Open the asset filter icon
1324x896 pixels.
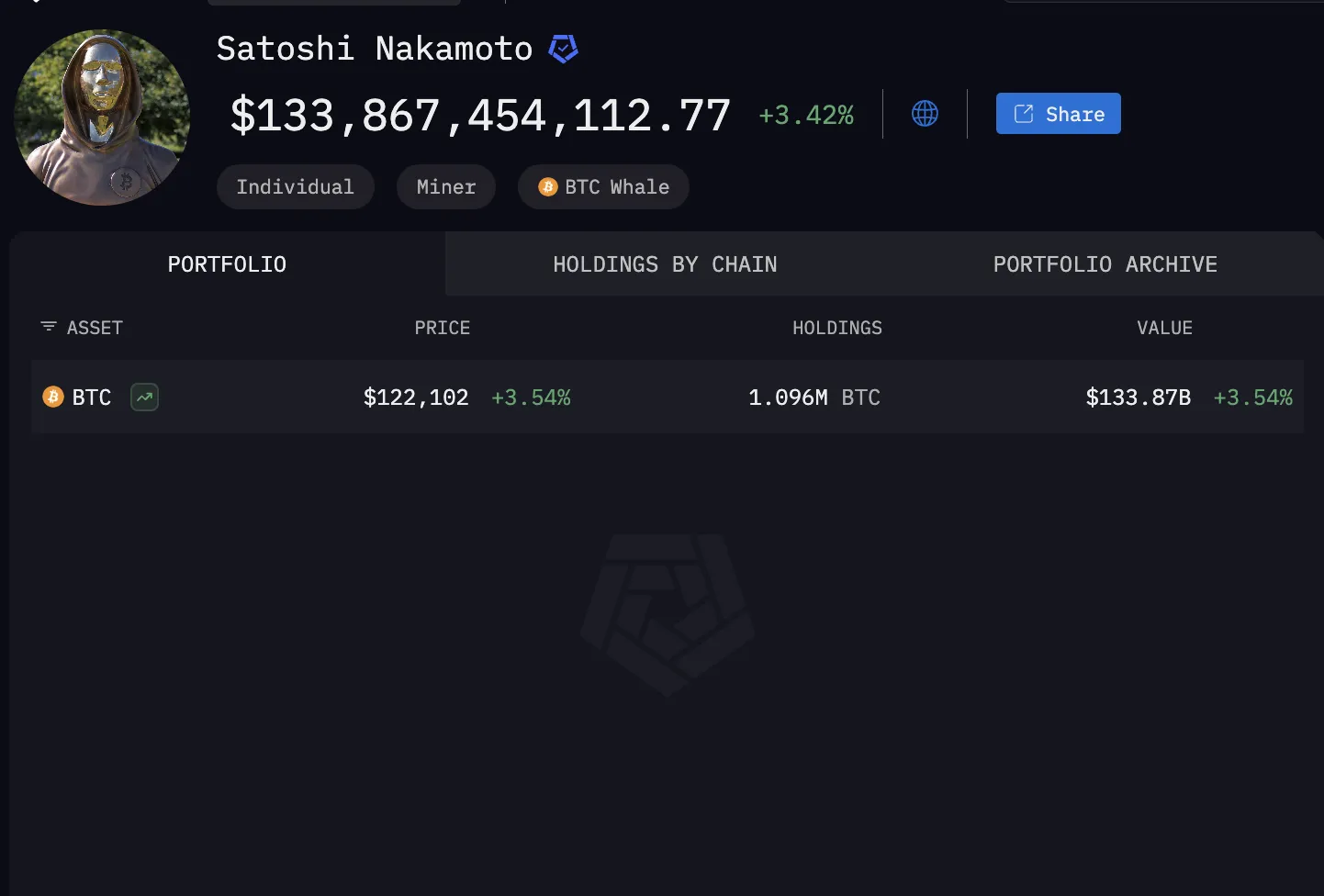[48, 327]
